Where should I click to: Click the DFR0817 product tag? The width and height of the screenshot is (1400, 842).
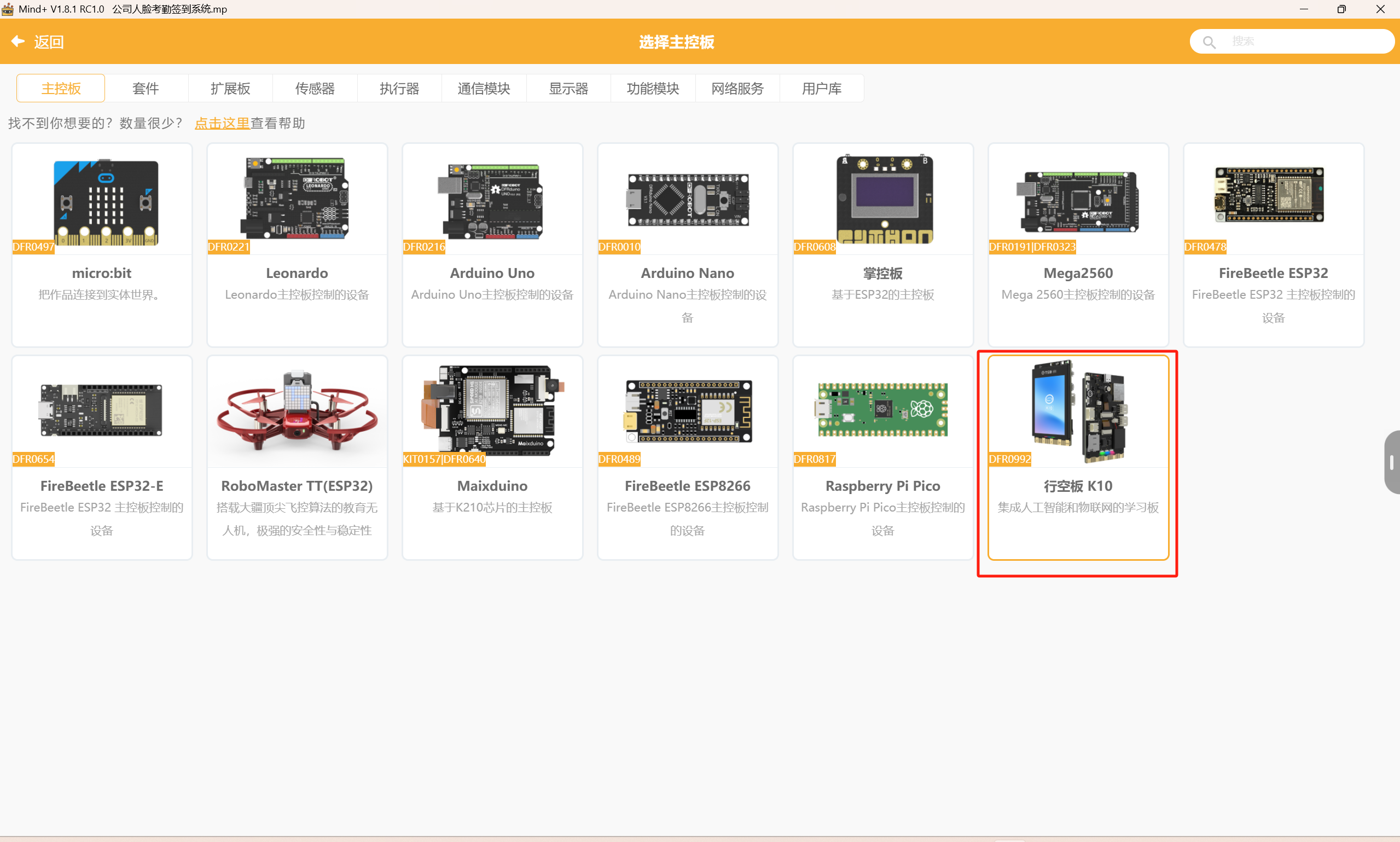[815, 459]
